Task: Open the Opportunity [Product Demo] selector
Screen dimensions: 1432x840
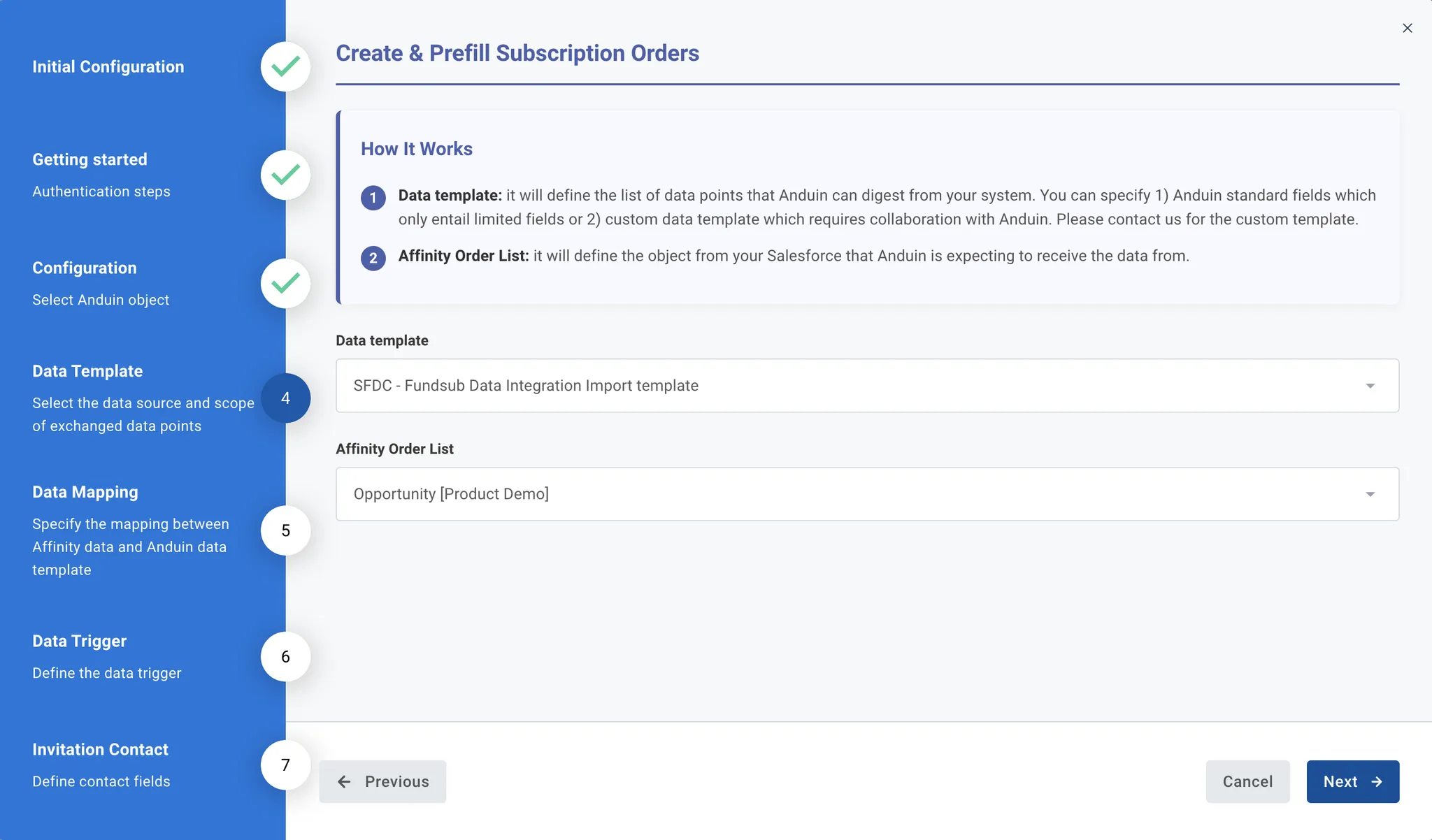Action: (x=867, y=494)
